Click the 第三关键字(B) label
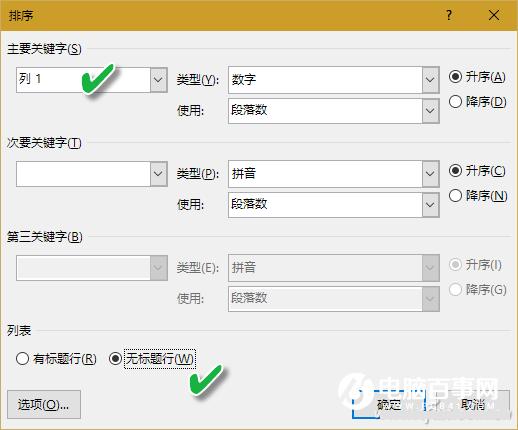Image resolution: width=518 pixels, height=430 pixels. pos(45,237)
